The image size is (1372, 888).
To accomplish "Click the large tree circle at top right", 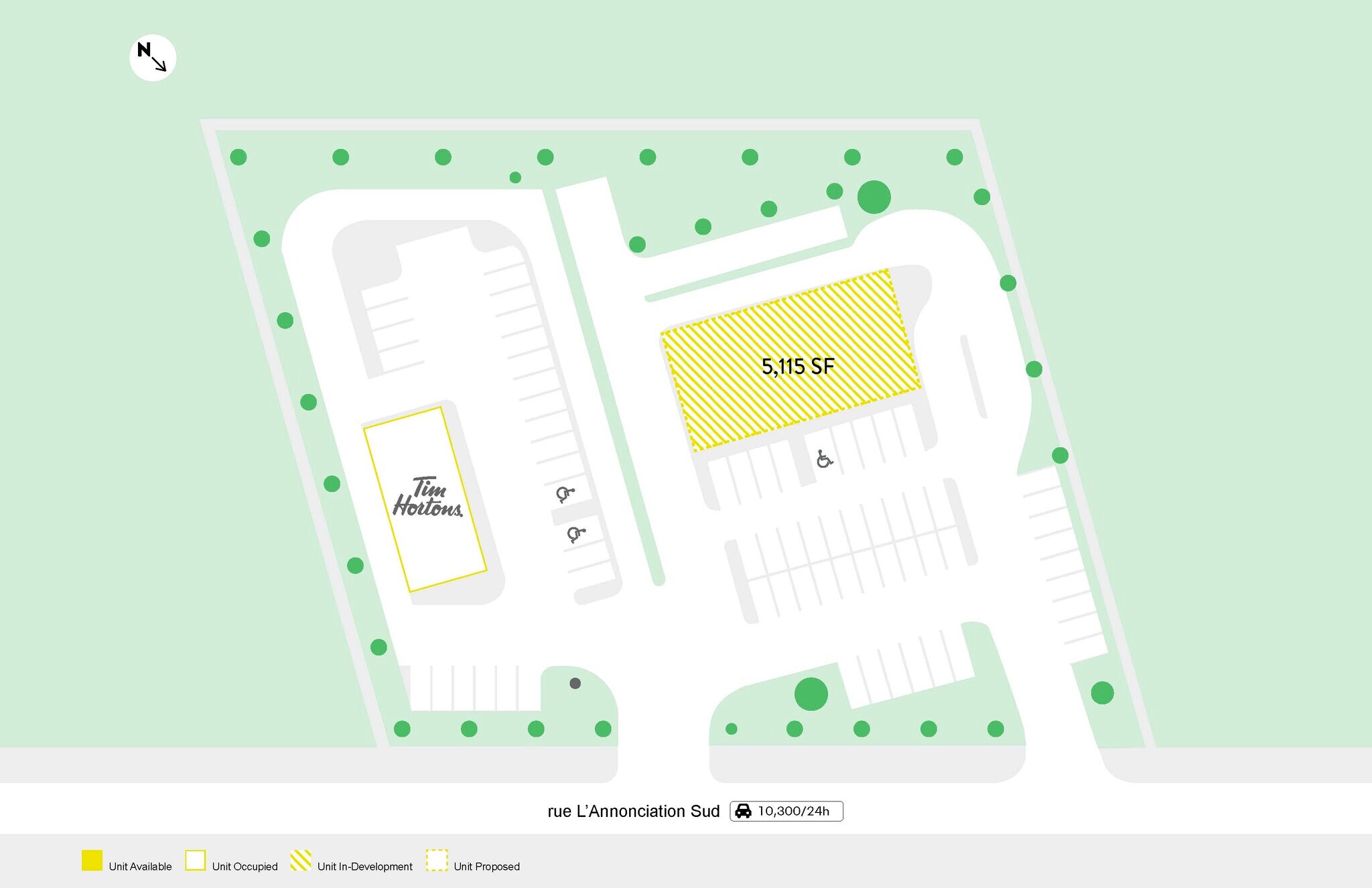I will click(x=874, y=197).
